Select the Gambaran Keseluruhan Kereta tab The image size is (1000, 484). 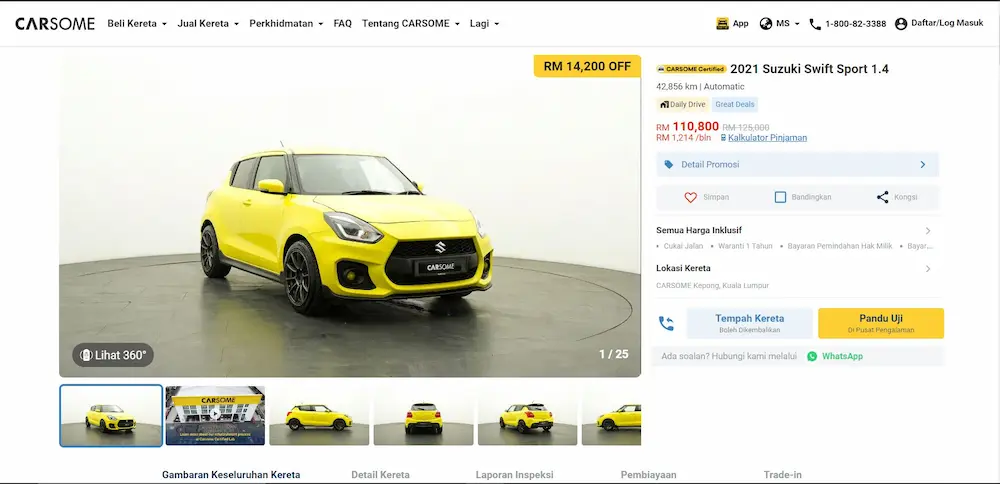(231, 475)
